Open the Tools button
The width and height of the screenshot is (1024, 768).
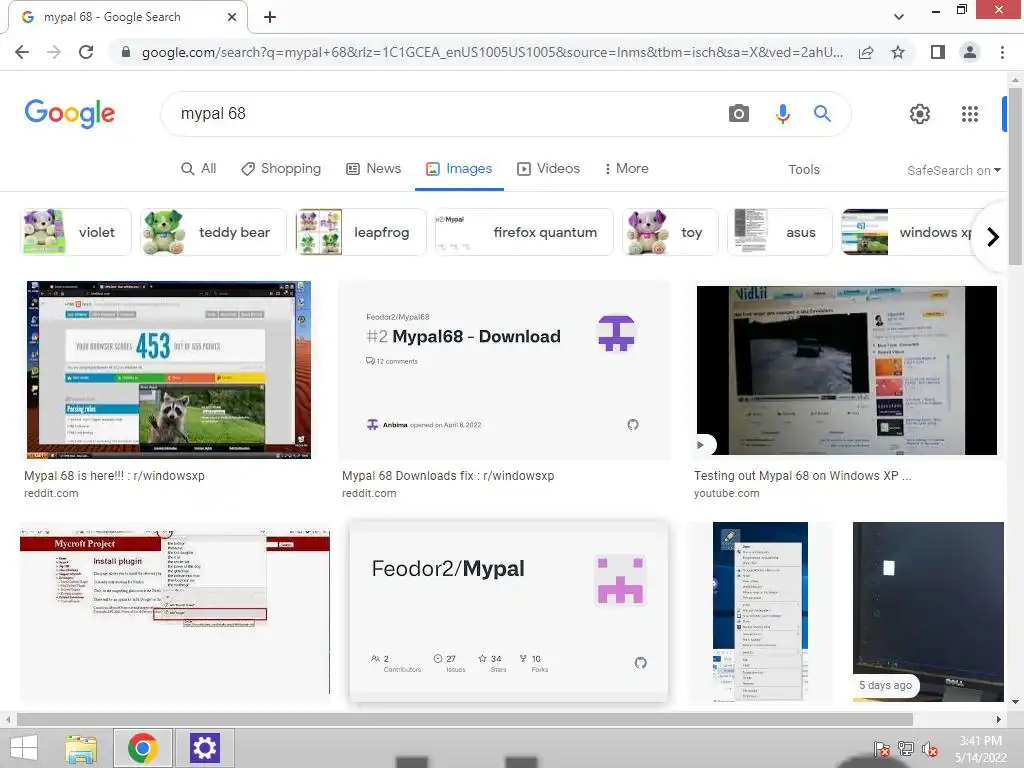coord(803,169)
